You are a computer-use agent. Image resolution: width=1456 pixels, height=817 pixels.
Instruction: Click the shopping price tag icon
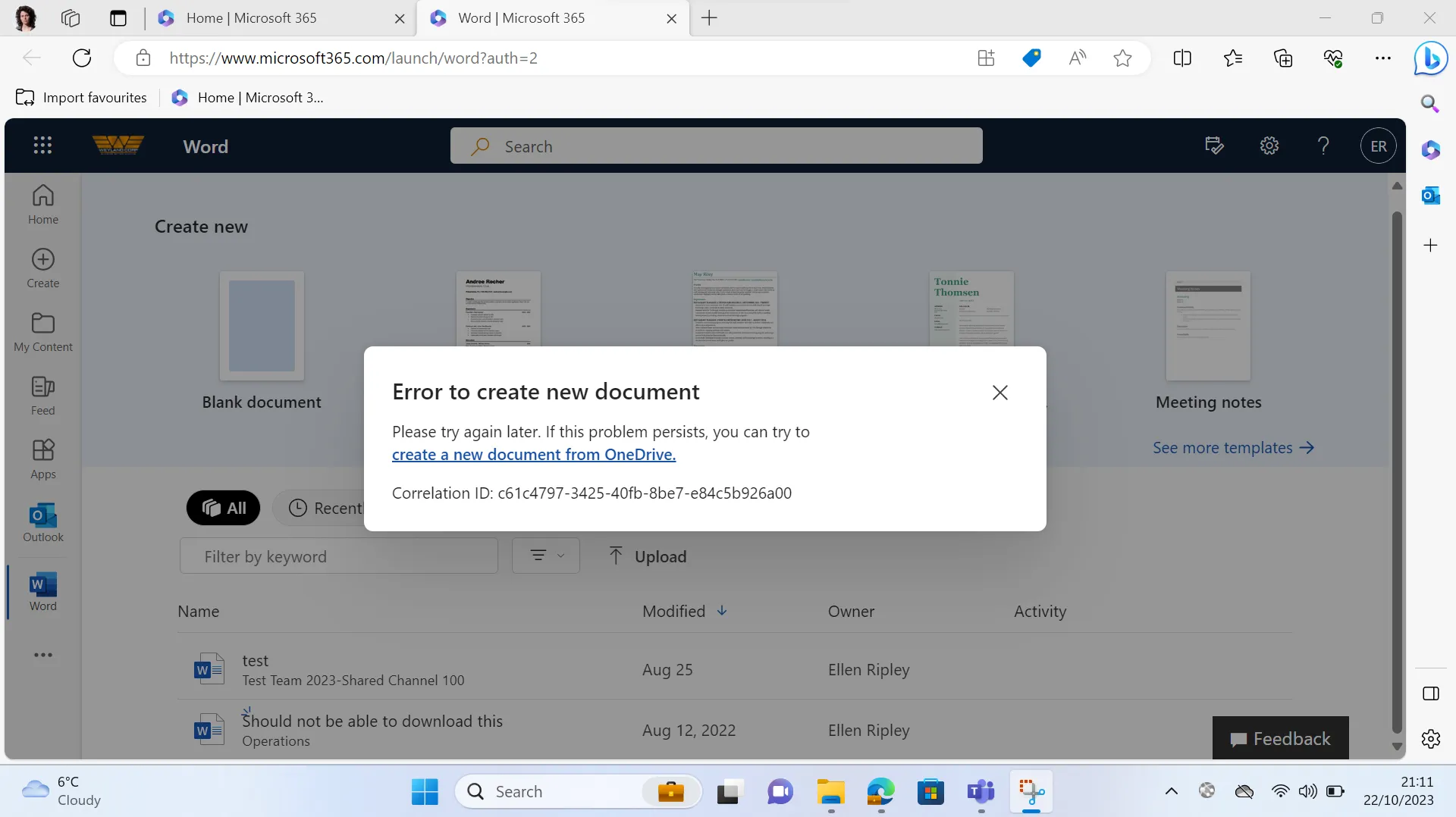pos(1031,58)
